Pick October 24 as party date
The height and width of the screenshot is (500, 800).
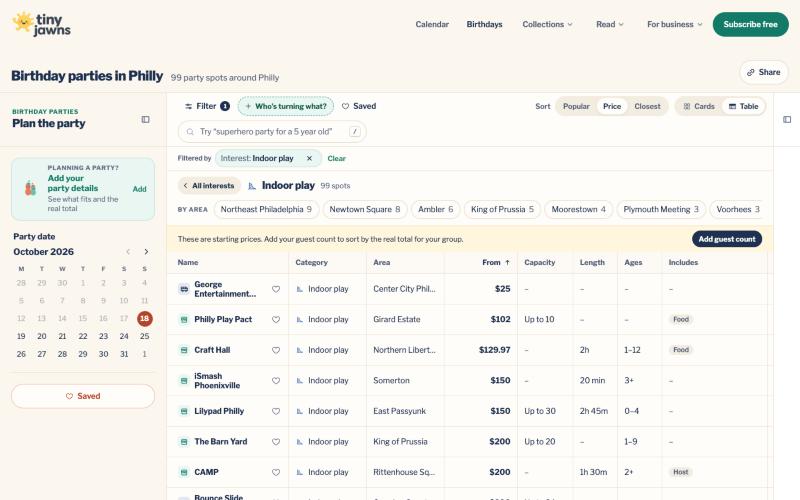click(x=123, y=336)
